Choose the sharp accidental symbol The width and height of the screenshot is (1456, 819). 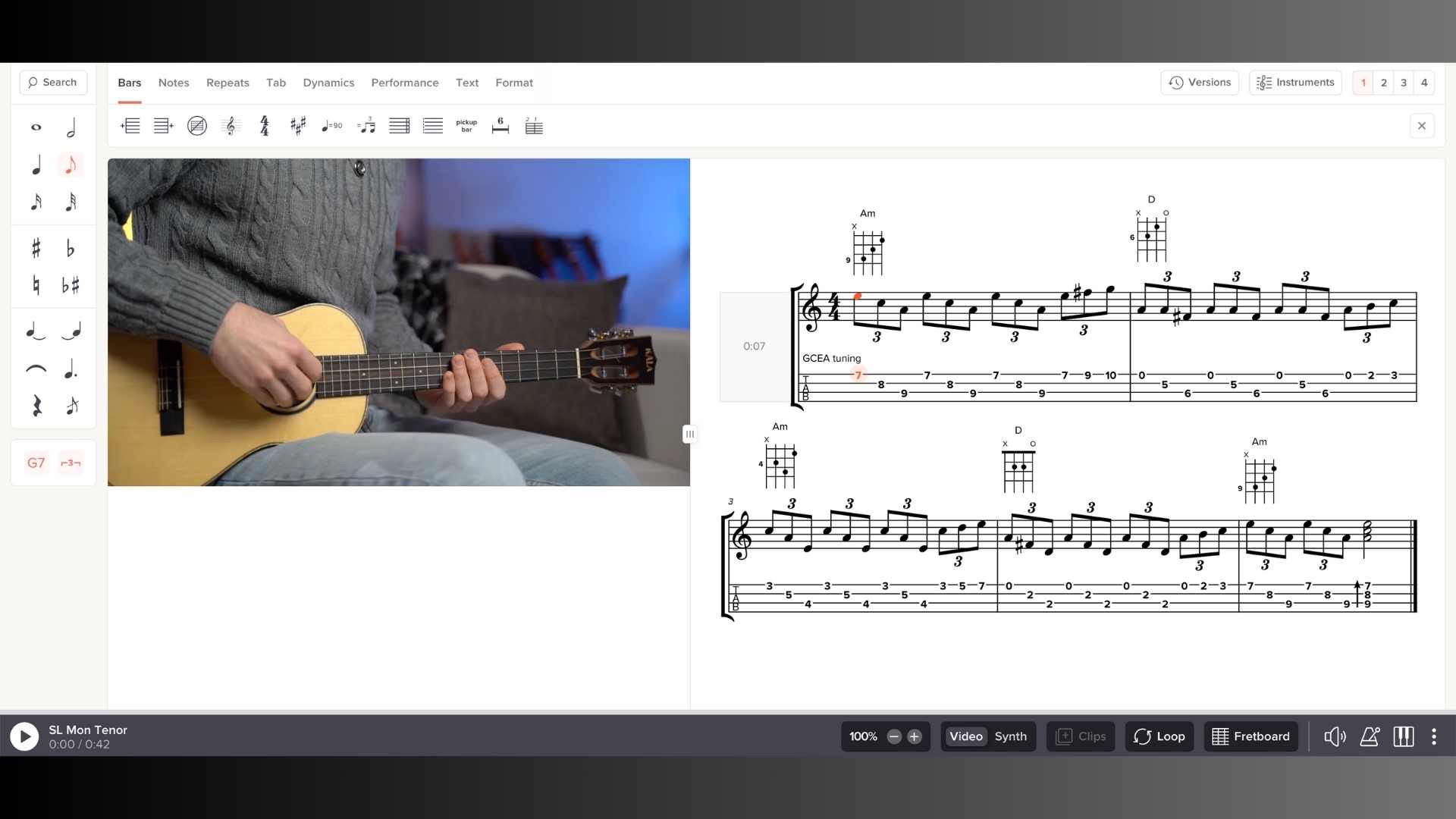[x=36, y=248]
